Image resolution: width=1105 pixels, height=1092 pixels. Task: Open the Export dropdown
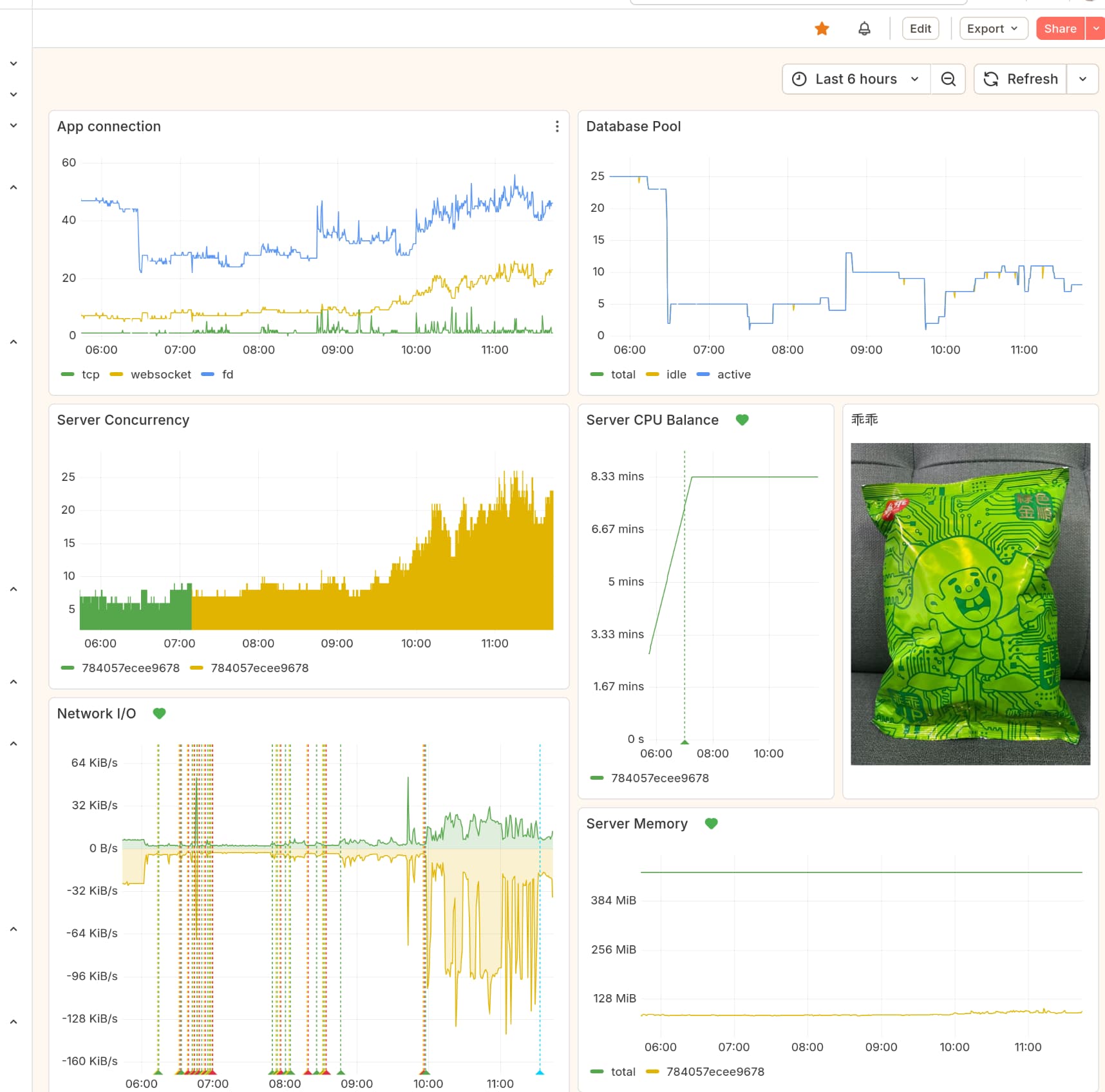[993, 28]
